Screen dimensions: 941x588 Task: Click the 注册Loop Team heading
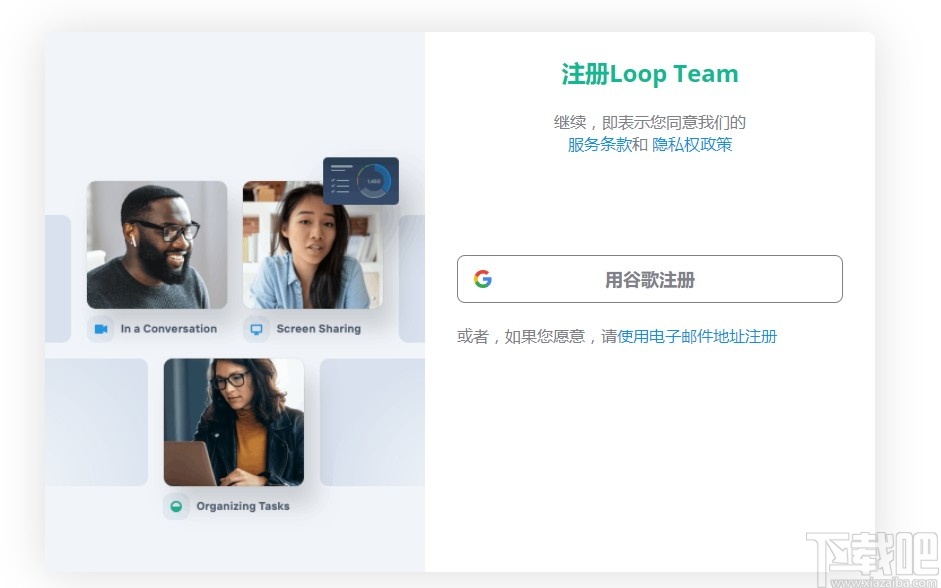point(649,73)
